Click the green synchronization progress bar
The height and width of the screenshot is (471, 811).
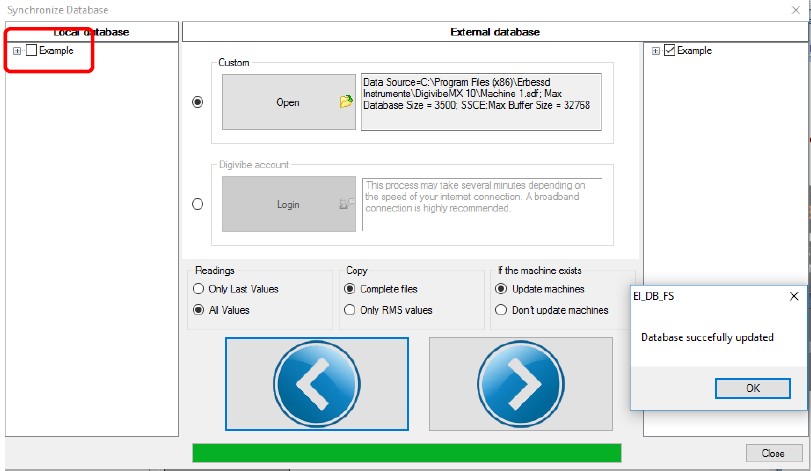[x=407, y=452]
